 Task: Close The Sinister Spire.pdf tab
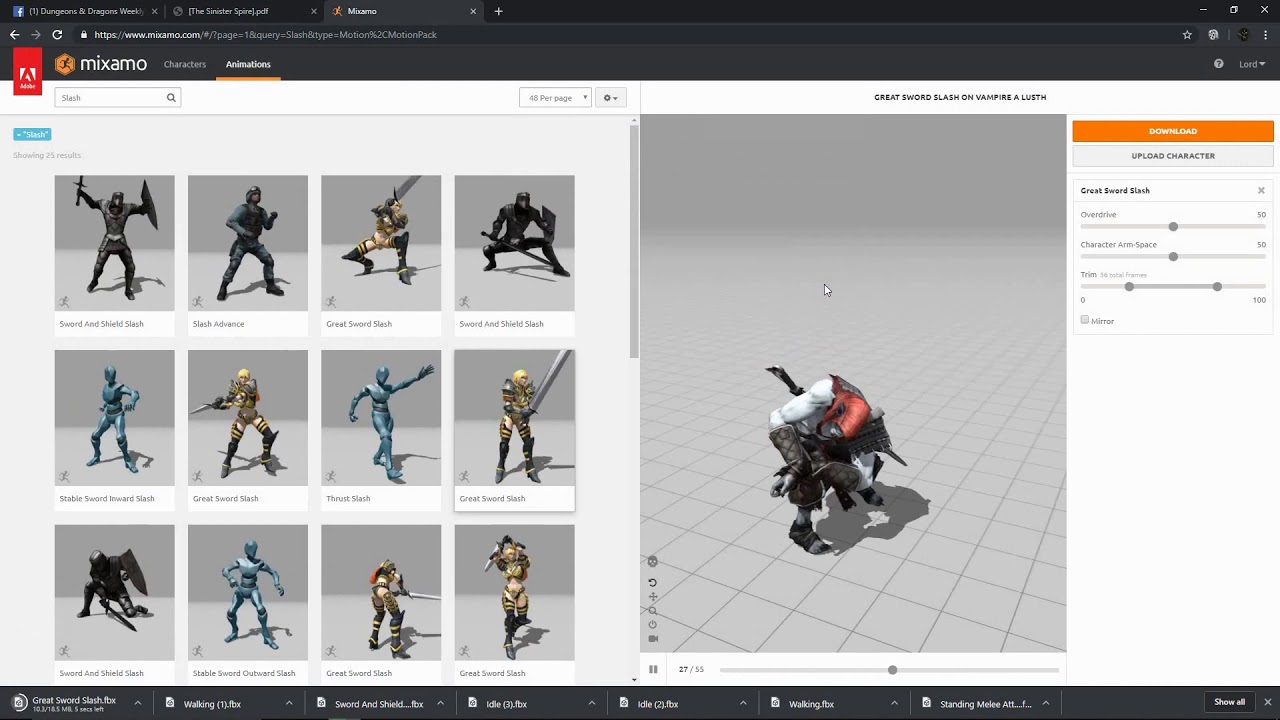[313, 11]
